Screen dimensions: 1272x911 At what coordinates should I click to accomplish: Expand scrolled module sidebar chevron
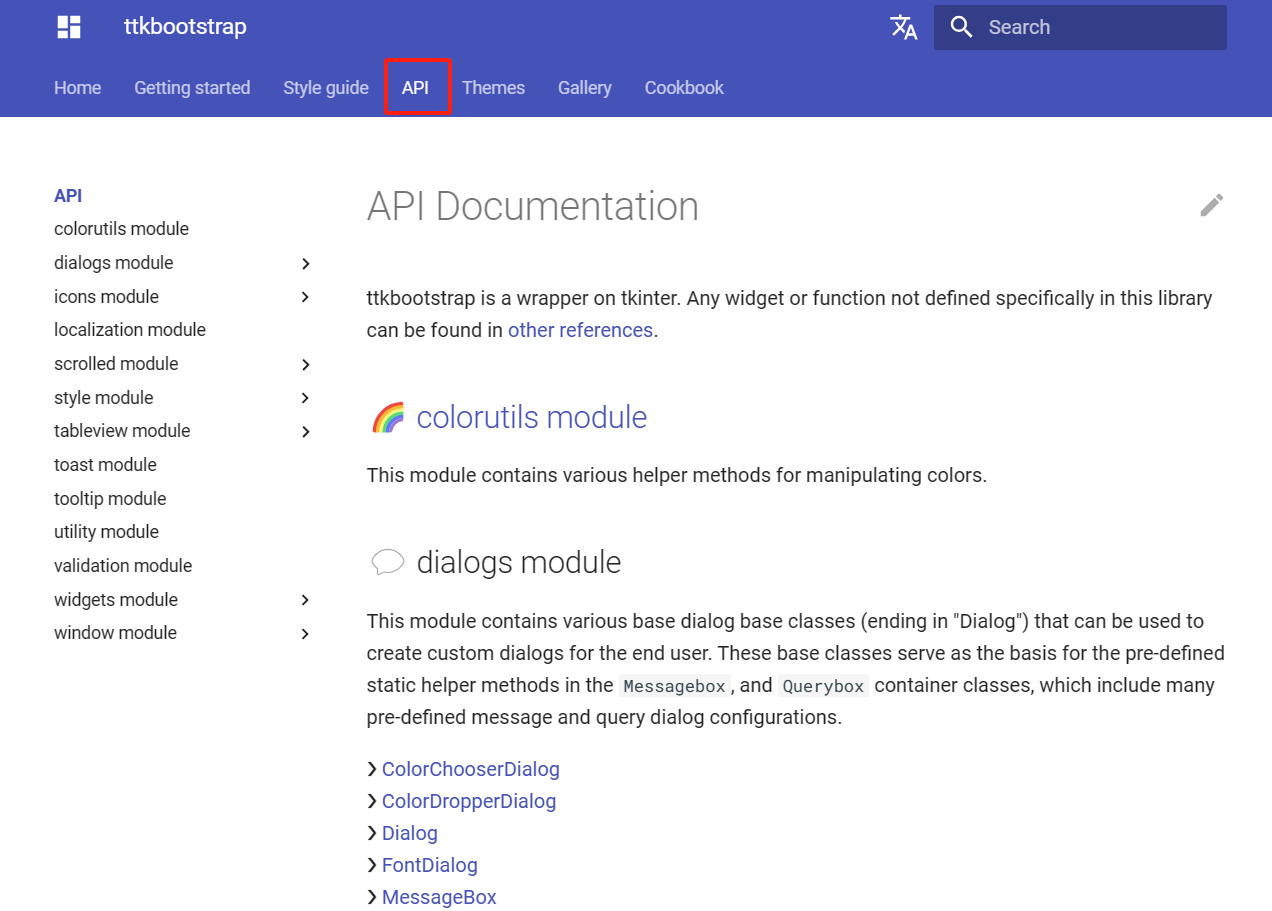tap(306, 364)
